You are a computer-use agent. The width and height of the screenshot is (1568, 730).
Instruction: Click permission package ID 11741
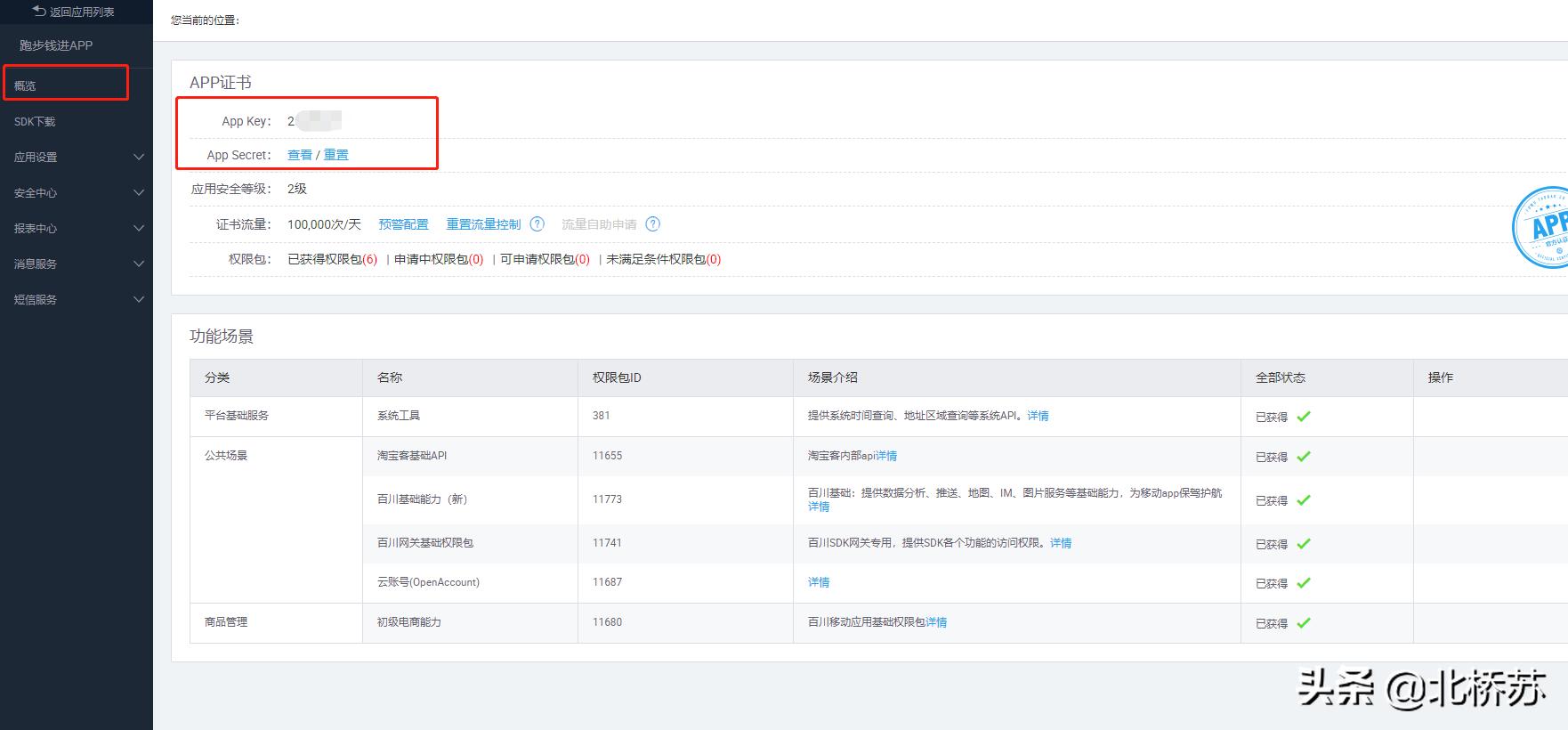[608, 543]
